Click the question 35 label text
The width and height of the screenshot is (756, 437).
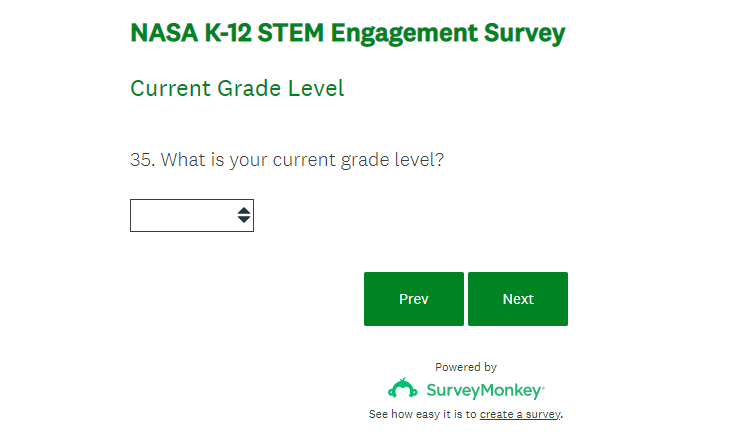tap(287, 159)
